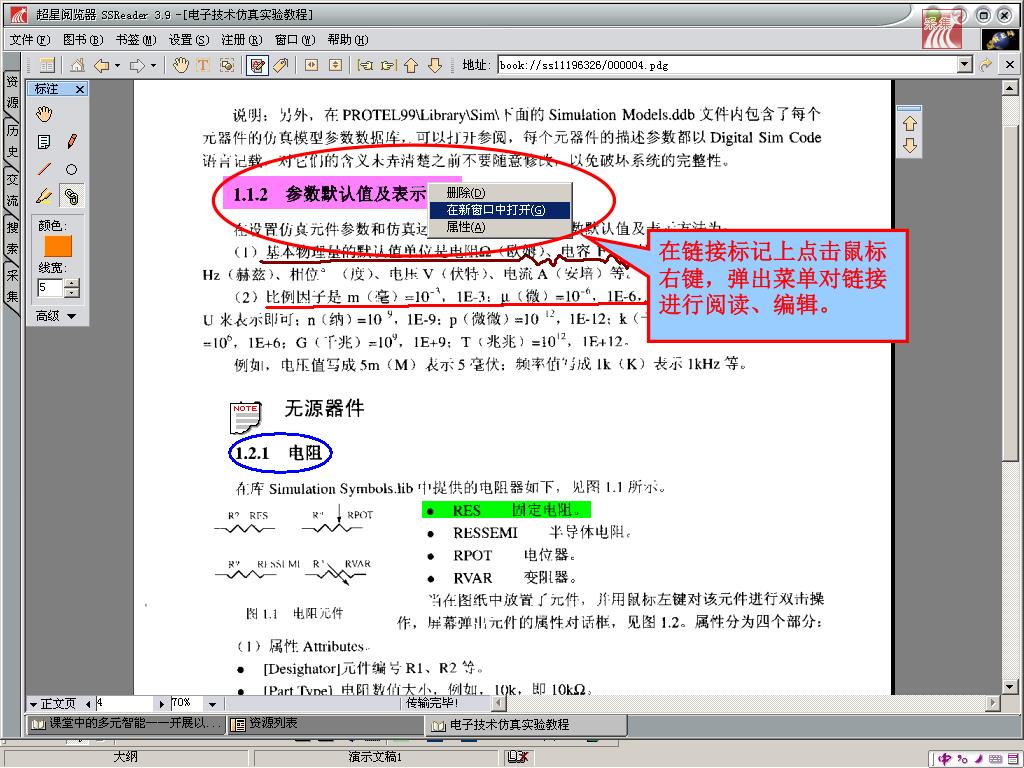Select the straight line drawing tool
The image size is (1024, 768).
pyautogui.click(x=44, y=169)
